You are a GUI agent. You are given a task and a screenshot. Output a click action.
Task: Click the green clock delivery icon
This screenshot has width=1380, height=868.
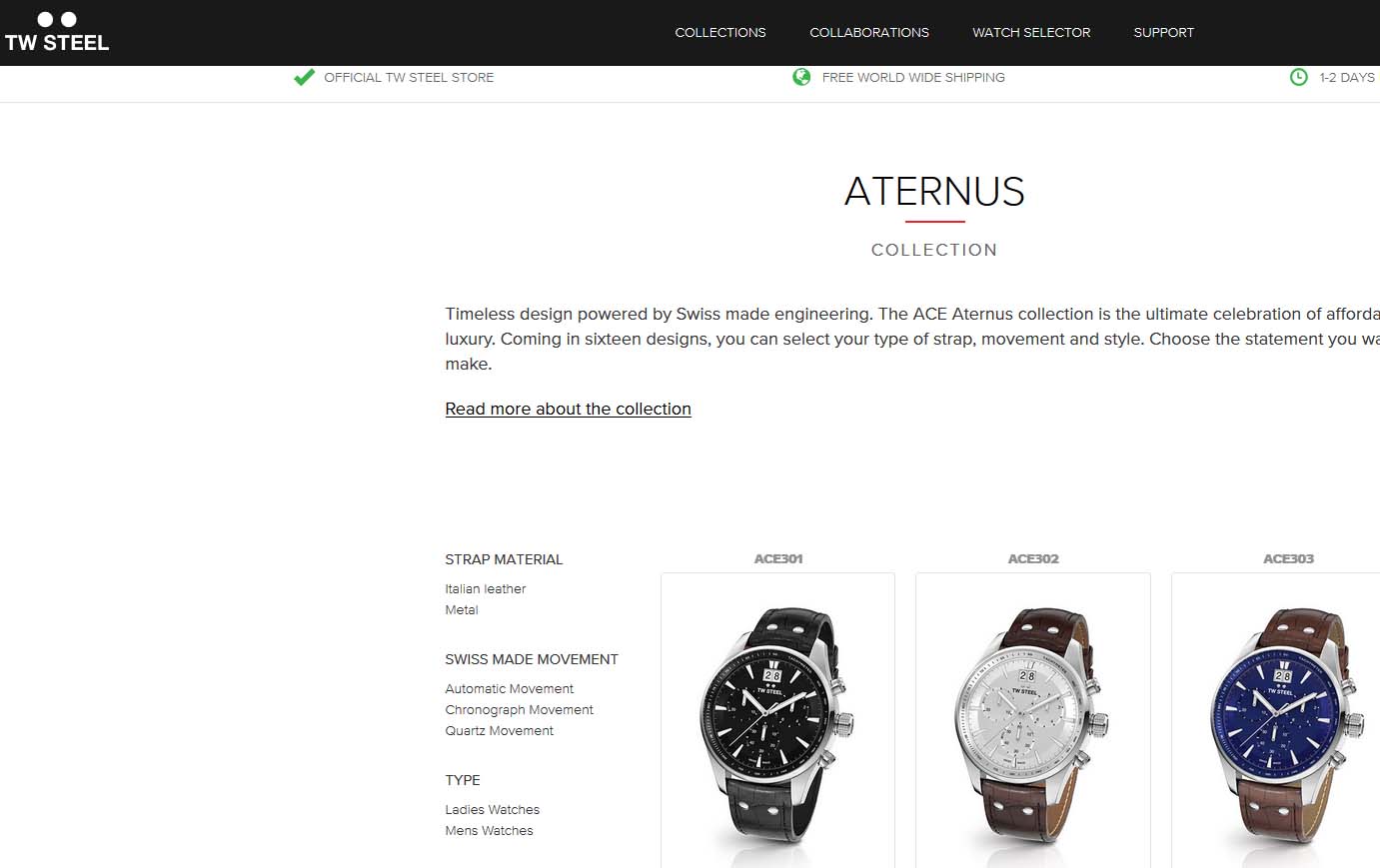[x=1298, y=77]
